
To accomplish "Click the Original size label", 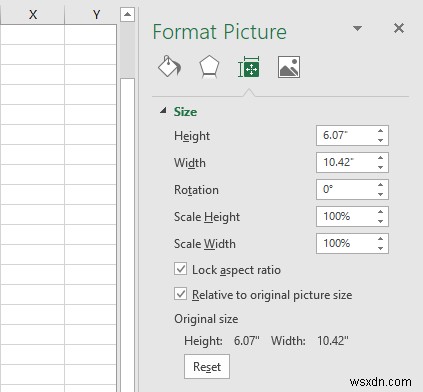I will click(x=206, y=319).
